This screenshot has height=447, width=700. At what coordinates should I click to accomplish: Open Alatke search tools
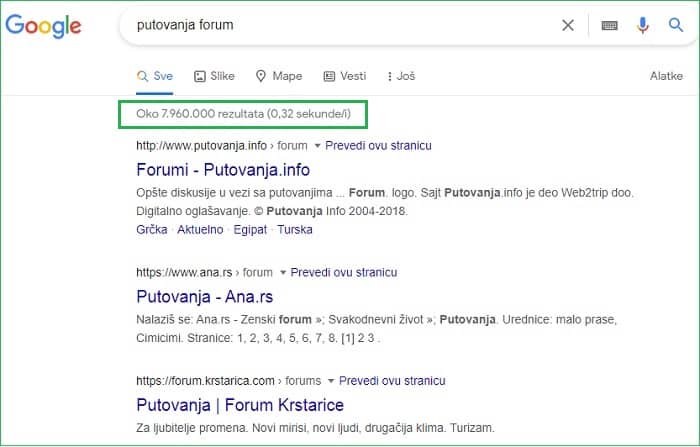(x=666, y=76)
